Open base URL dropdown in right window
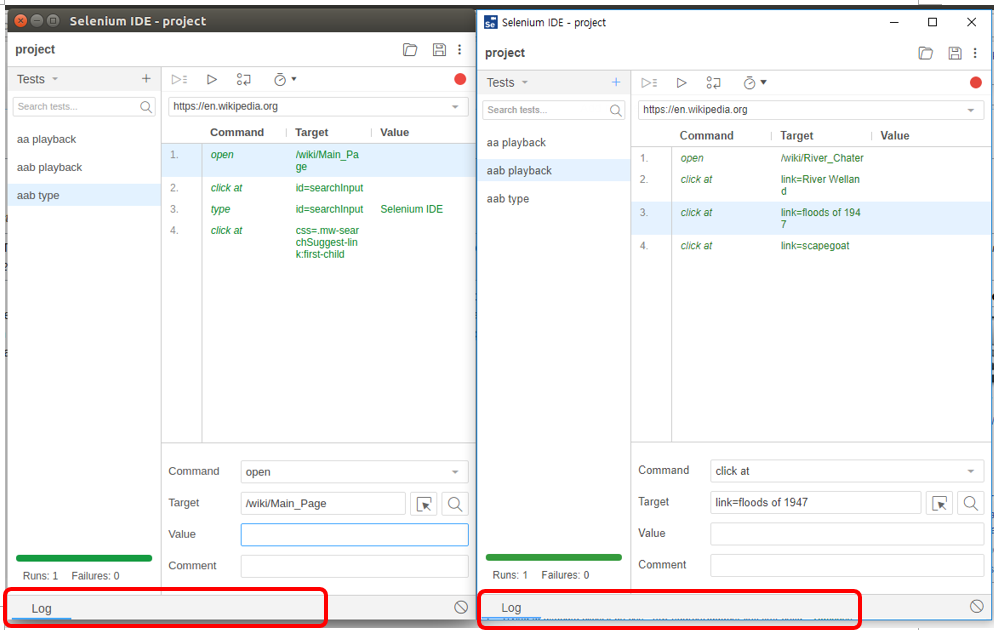This screenshot has height=633, width=994. point(971,110)
